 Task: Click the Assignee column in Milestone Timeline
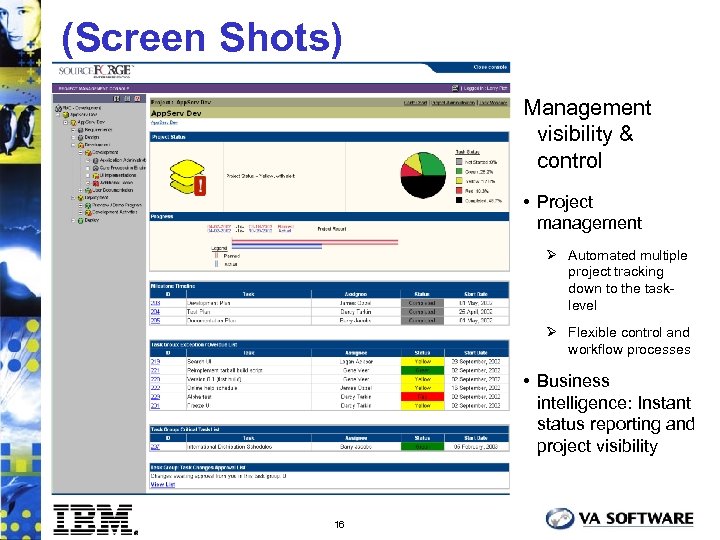356,294
